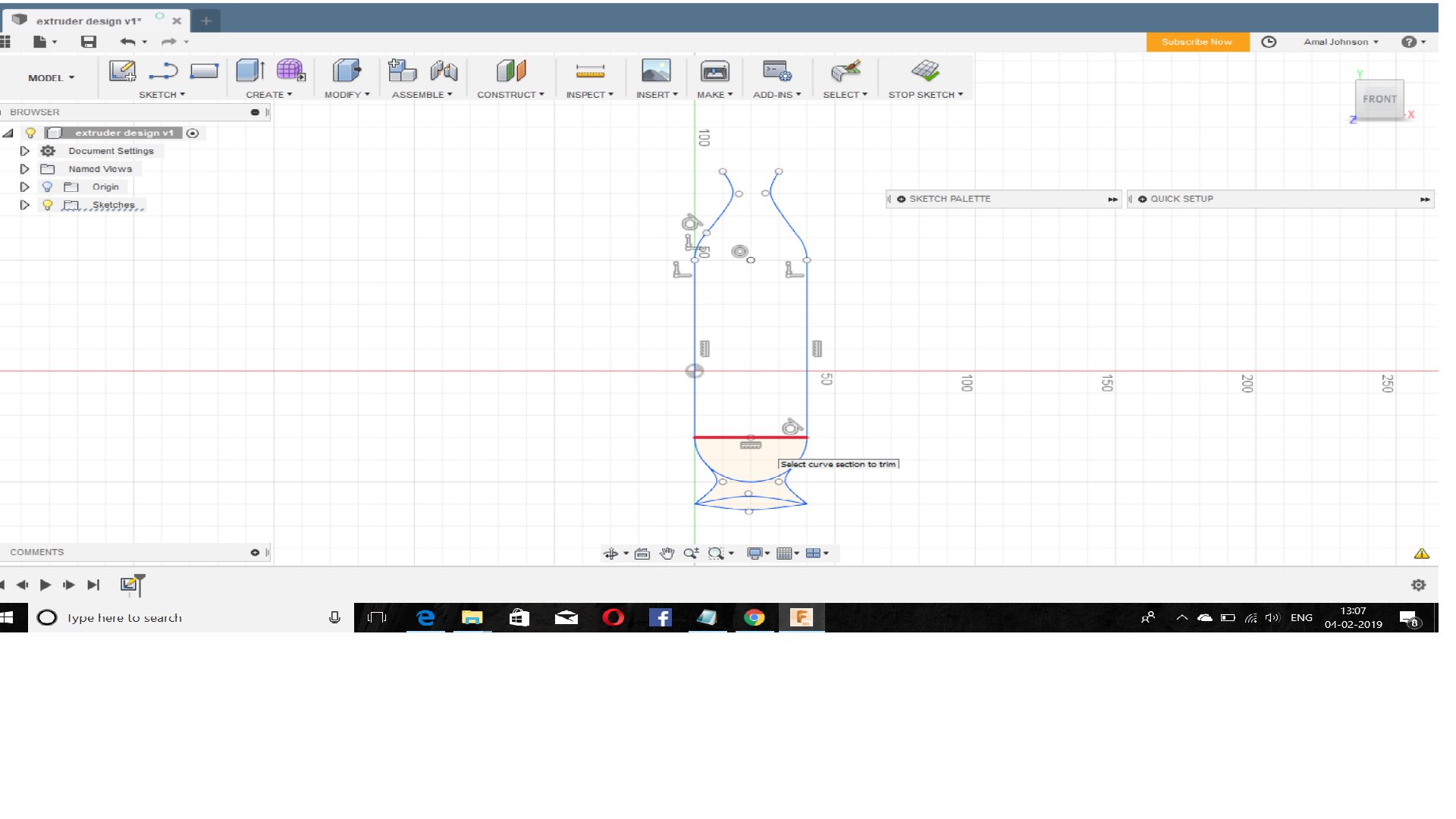The image size is (1456, 819).
Task: Toggle activate radio for extruder design v1
Action: point(193,133)
